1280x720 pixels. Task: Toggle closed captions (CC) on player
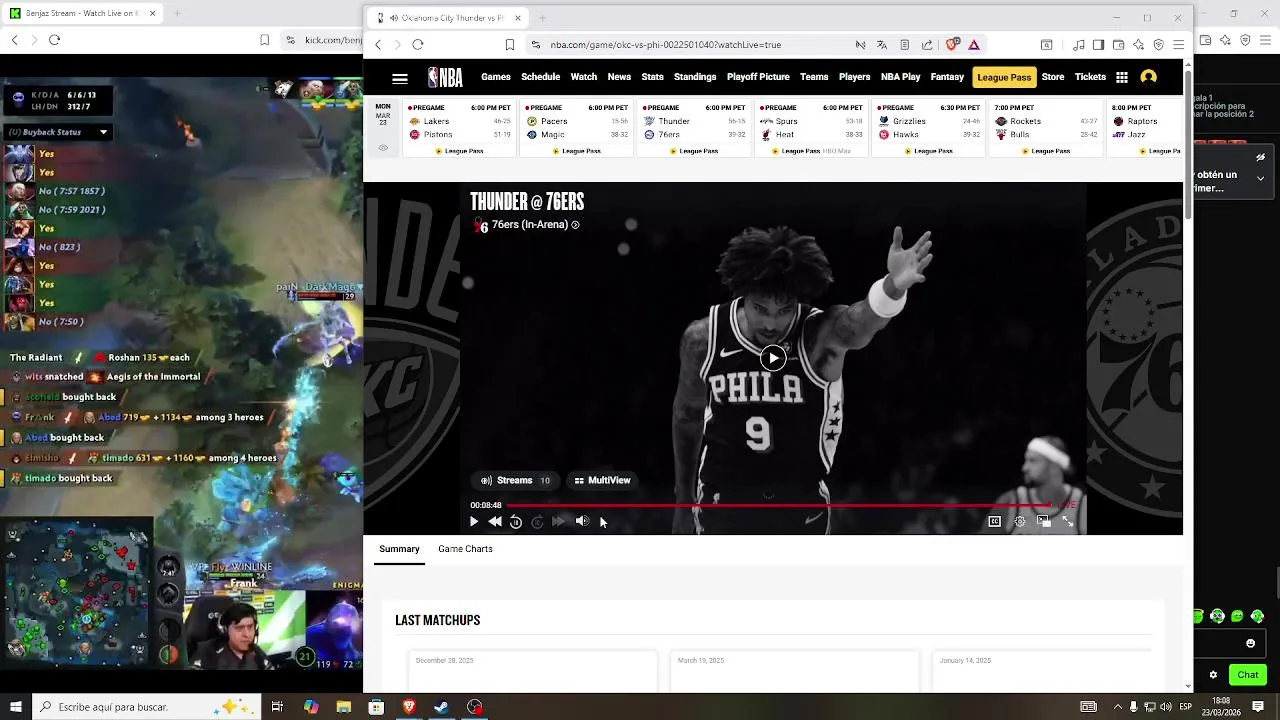[x=994, y=521]
